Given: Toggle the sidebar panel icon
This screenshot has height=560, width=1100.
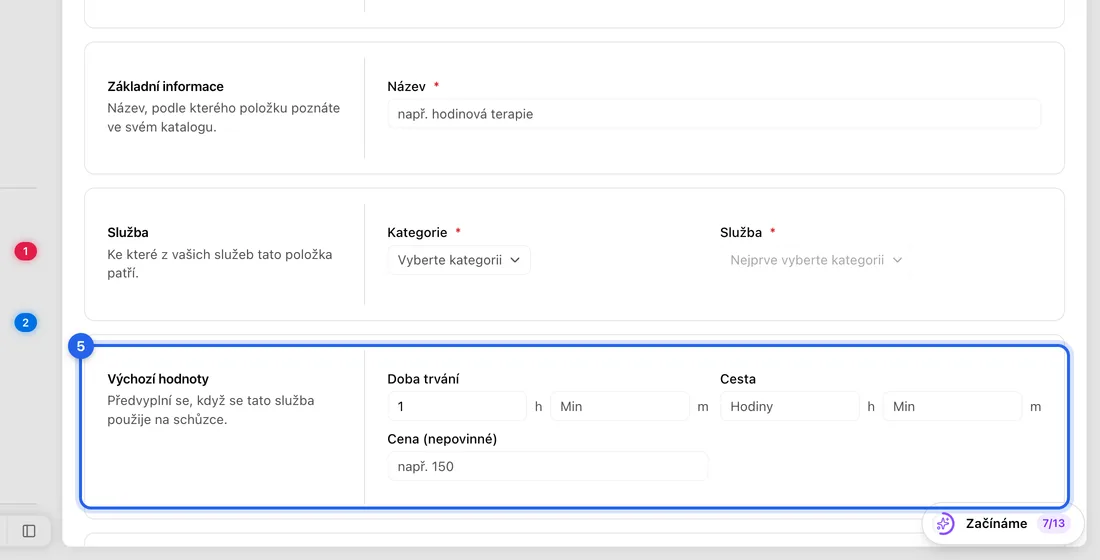Looking at the screenshot, I should tap(29, 531).
